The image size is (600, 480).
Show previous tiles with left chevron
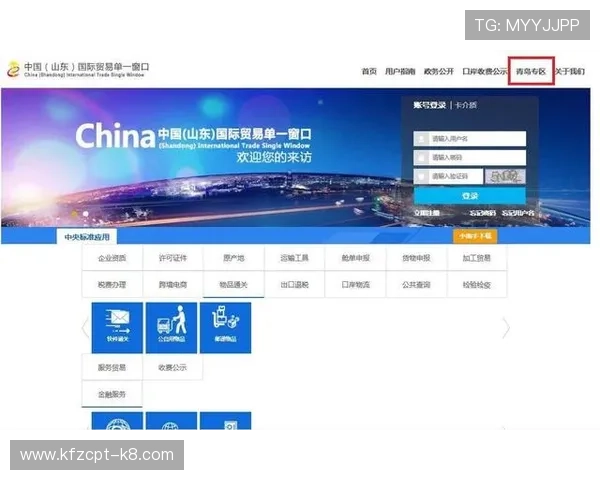tap(86, 328)
